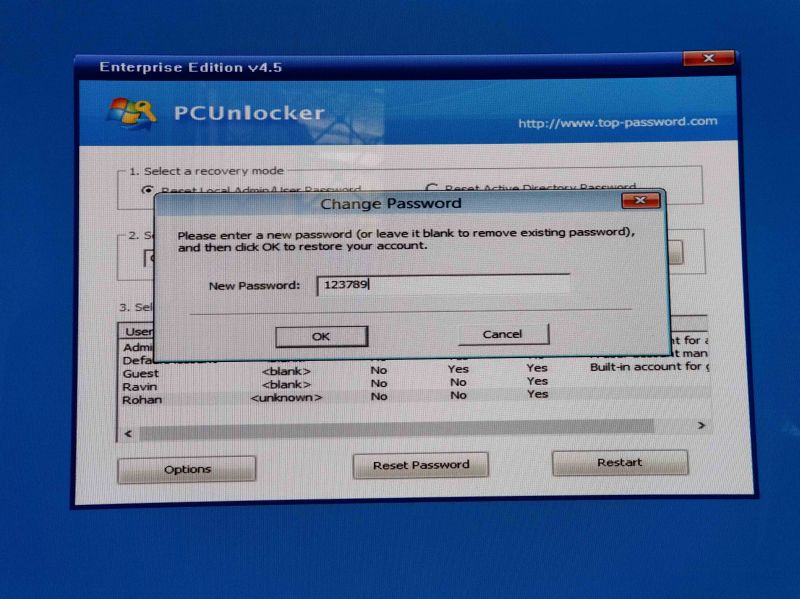Click the <blank> password cell for Ravin

coord(286,384)
